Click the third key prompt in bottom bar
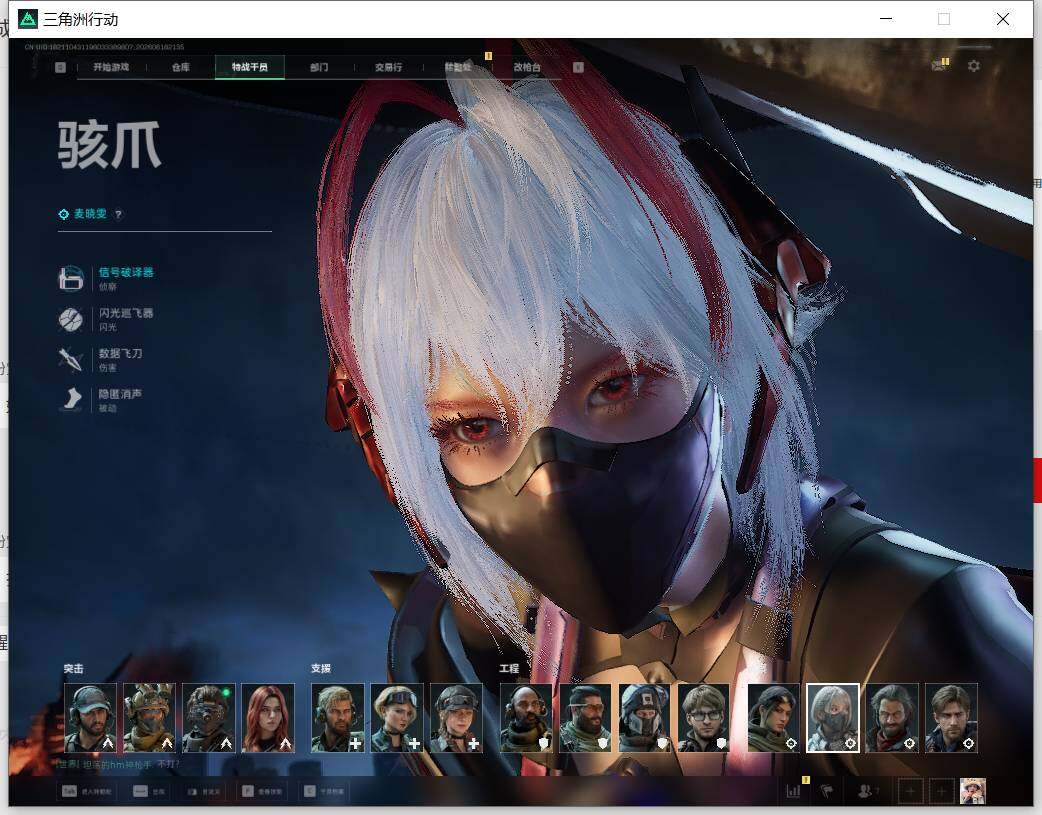The height and width of the screenshot is (815, 1042). click(203, 791)
